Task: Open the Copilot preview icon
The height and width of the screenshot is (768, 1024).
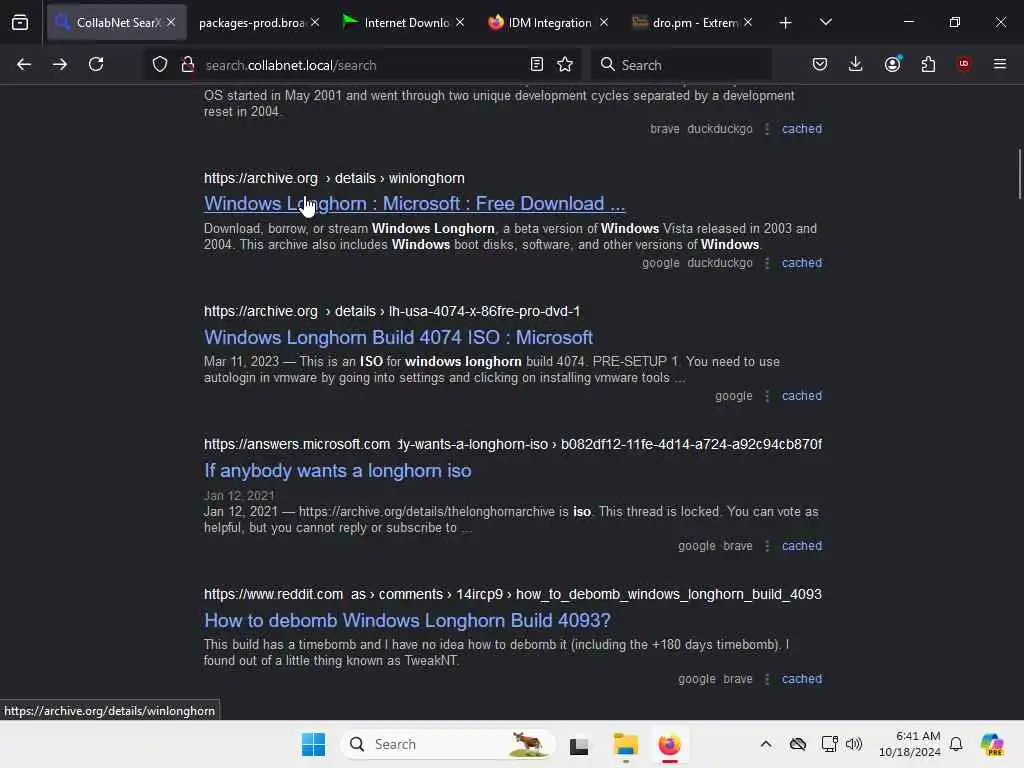Action: click(992, 744)
